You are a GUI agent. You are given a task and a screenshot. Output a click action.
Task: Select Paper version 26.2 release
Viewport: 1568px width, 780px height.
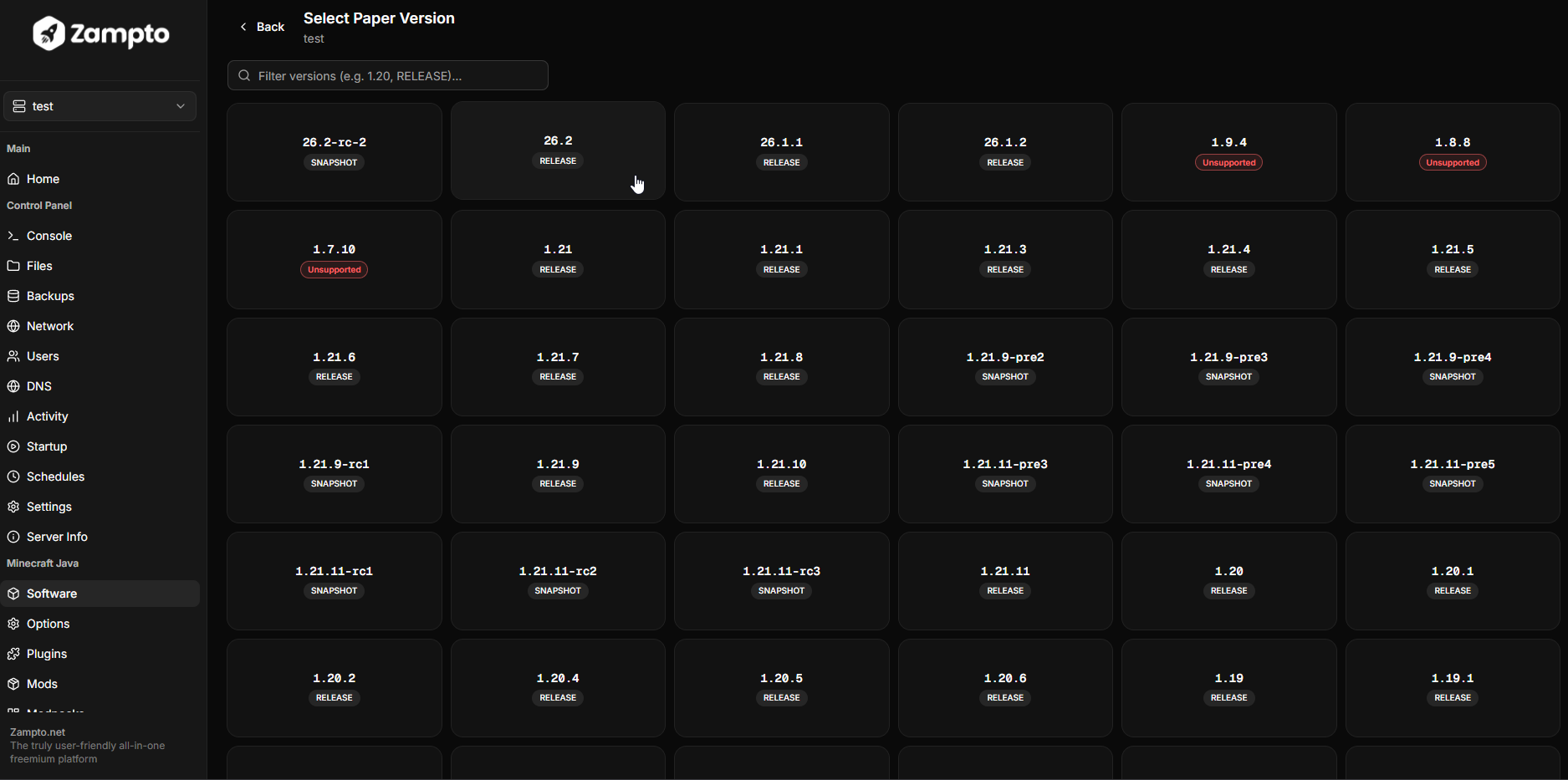coord(558,151)
